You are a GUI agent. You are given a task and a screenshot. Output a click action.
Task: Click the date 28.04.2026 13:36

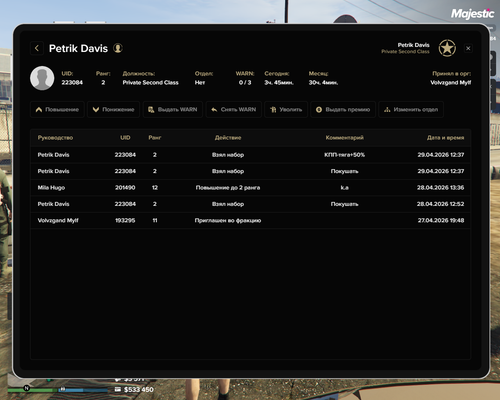440,188
